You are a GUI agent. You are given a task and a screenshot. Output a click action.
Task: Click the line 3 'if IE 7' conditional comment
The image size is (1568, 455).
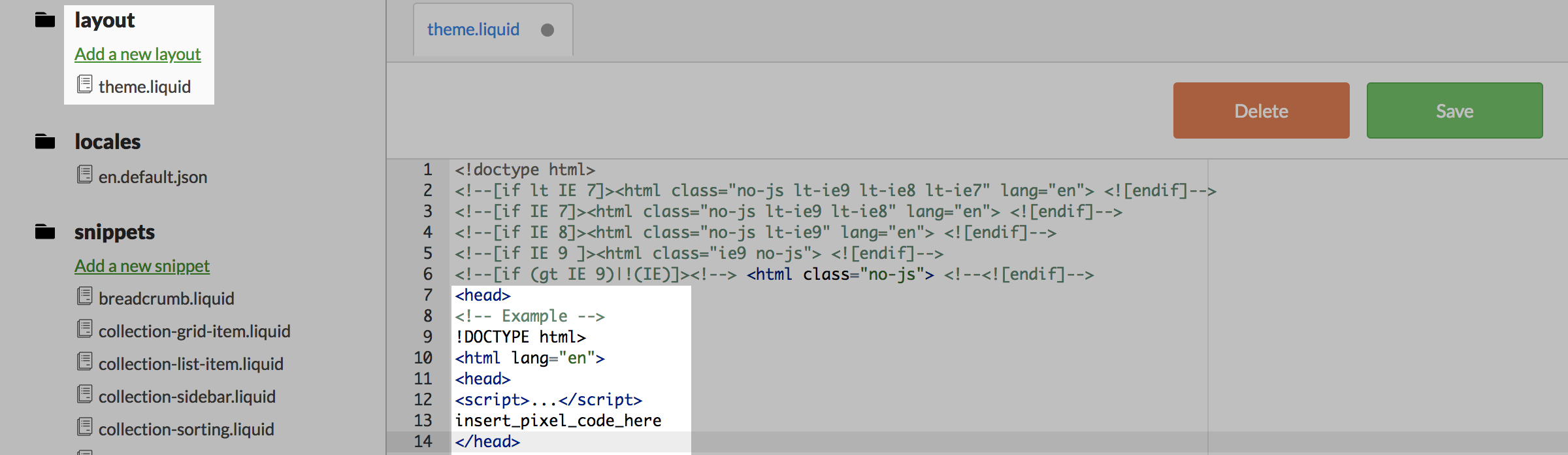[789, 211]
